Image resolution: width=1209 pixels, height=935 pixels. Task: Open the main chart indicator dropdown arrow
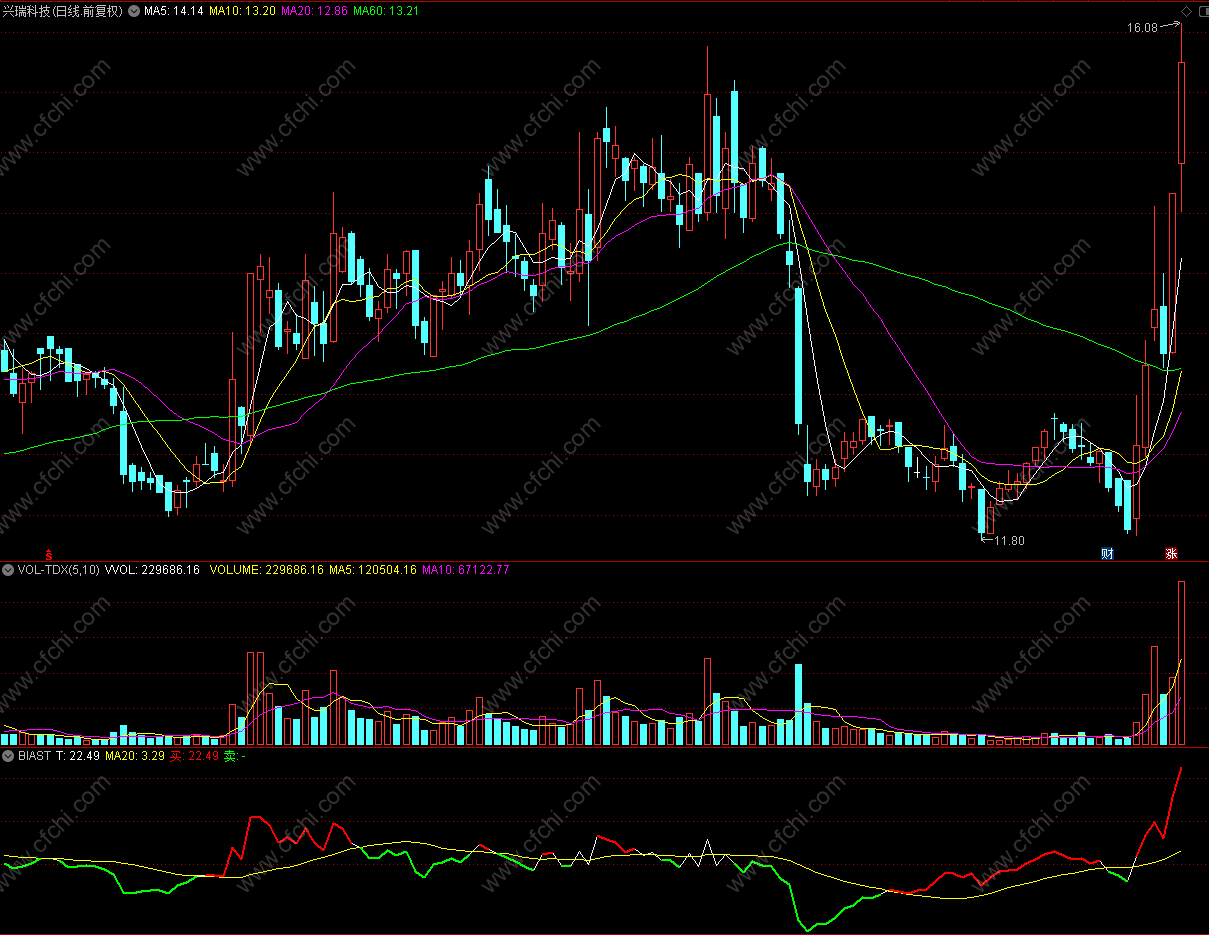[135, 11]
